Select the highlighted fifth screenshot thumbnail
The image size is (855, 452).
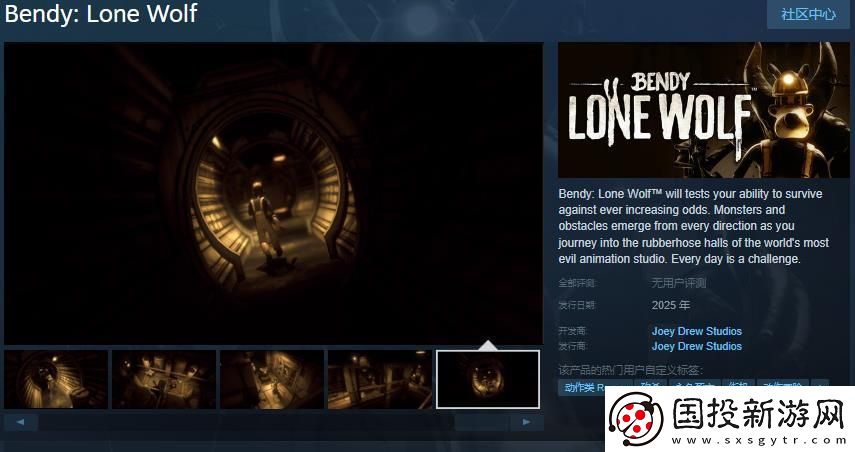point(488,379)
